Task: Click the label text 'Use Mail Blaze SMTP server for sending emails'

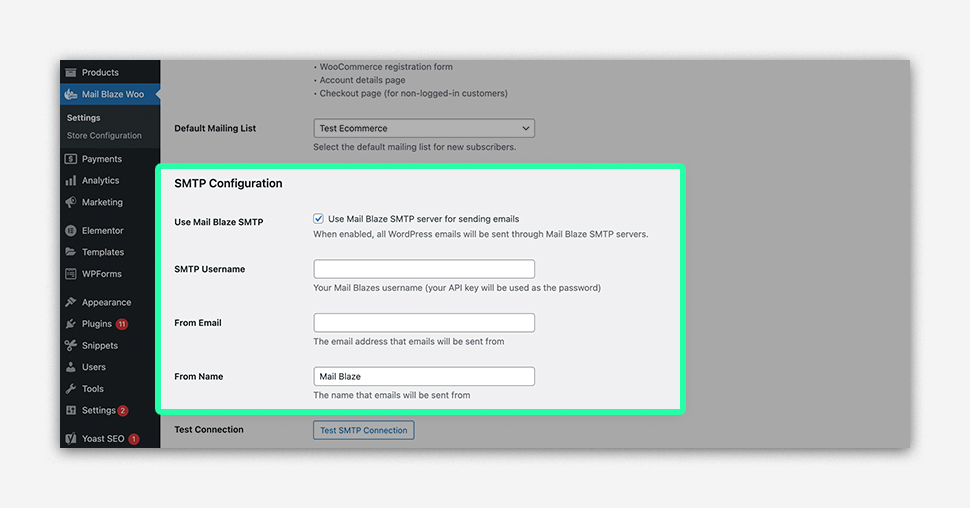Action: click(424, 219)
